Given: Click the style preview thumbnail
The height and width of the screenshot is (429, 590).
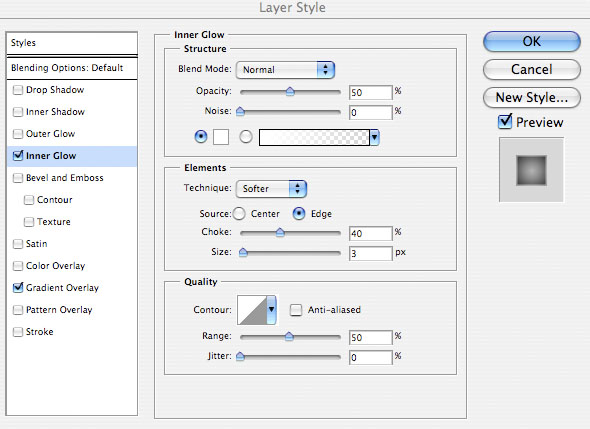Looking at the screenshot, I should (531, 170).
